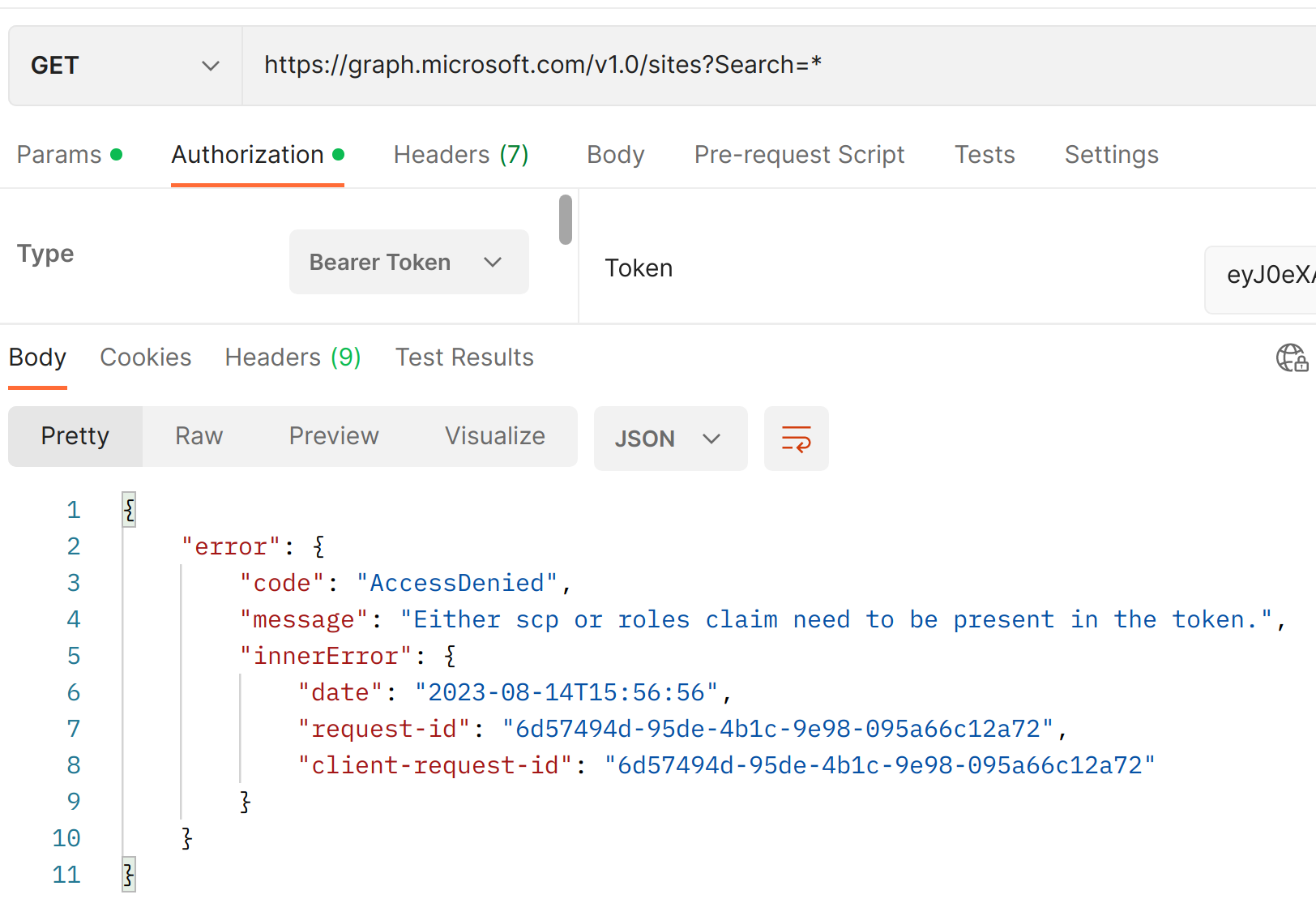
Task: Click the "client-request-id" key on line 8
Action: (435, 765)
